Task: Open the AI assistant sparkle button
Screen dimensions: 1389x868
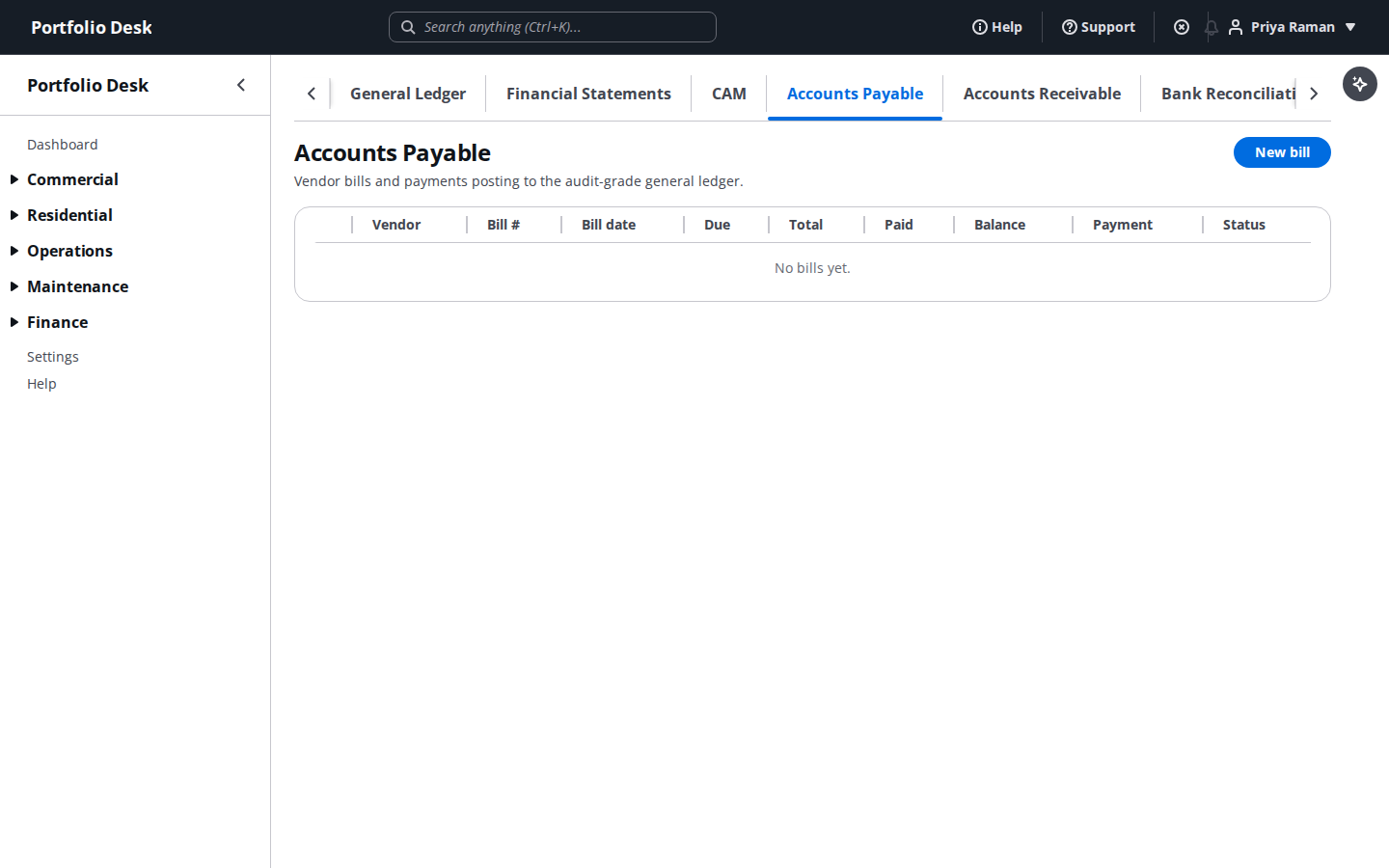Action: [x=1360, y=84]
